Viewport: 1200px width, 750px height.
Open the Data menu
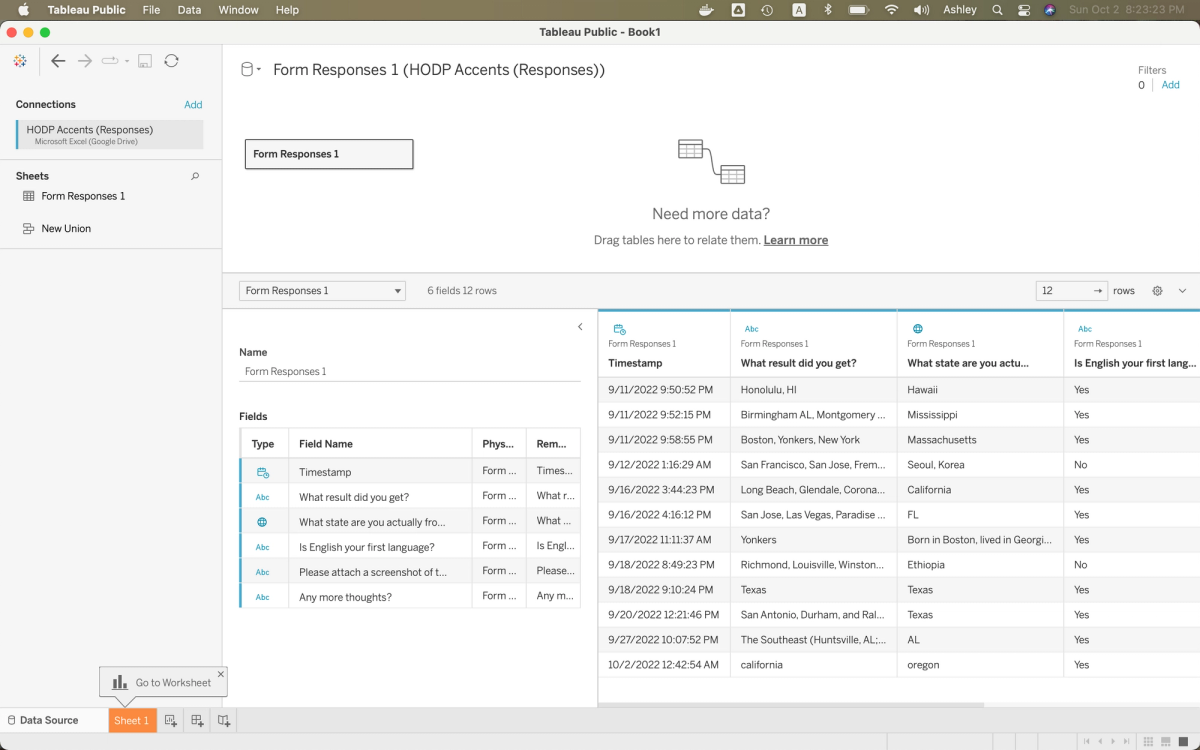tap(189, 10)
